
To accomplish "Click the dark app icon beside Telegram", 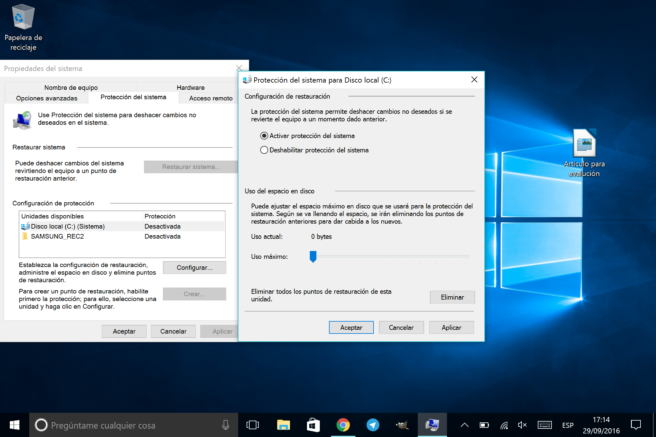I will pos(402,425).
